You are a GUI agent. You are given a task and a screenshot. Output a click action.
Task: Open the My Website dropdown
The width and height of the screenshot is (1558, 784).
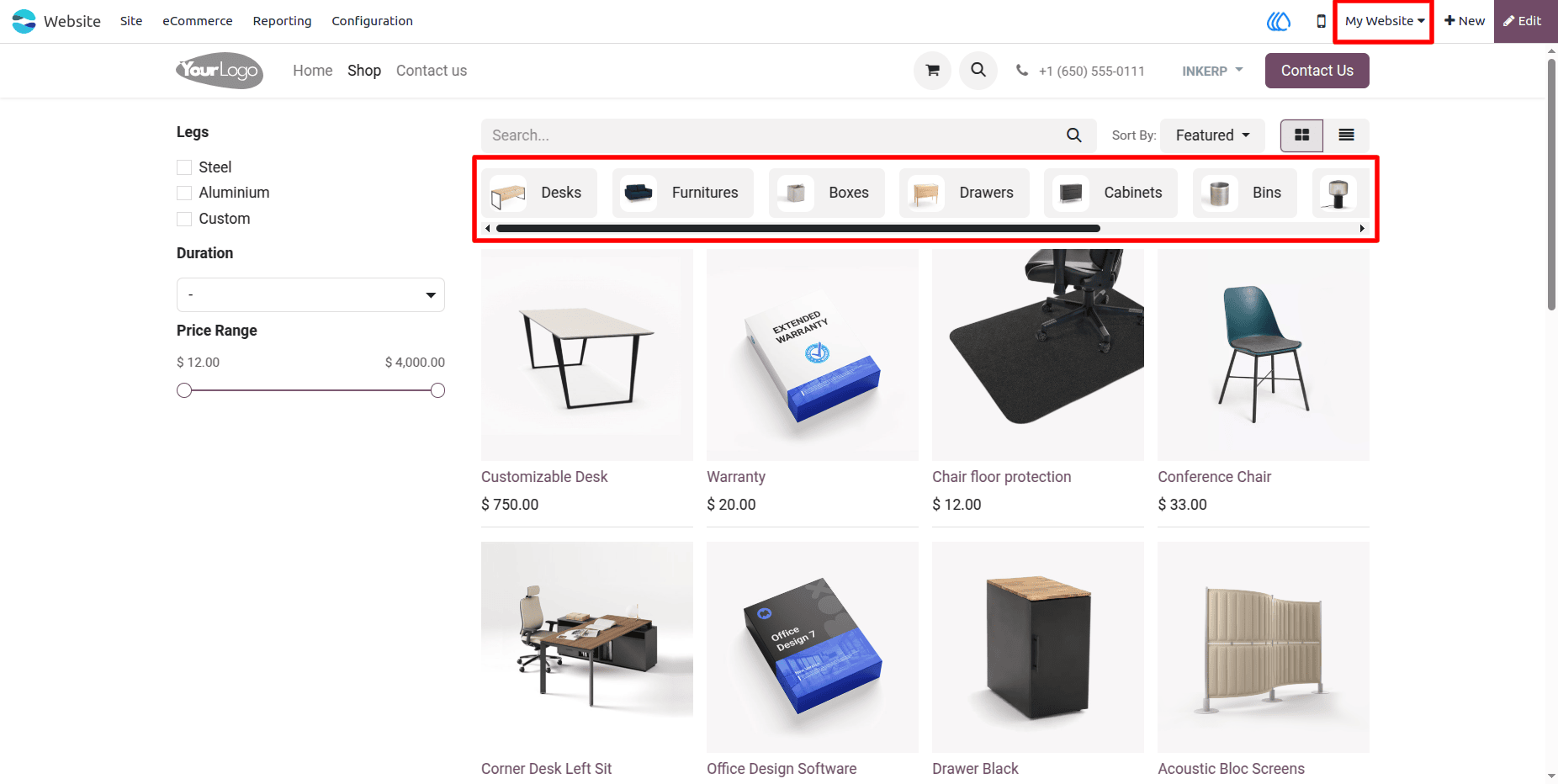tap(1384, 21)
